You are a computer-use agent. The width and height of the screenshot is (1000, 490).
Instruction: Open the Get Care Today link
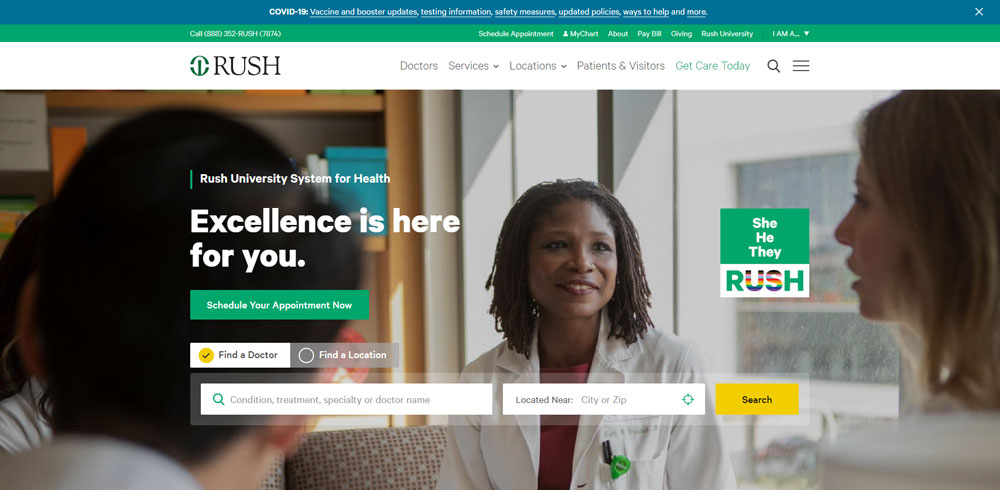click(712, 66)
